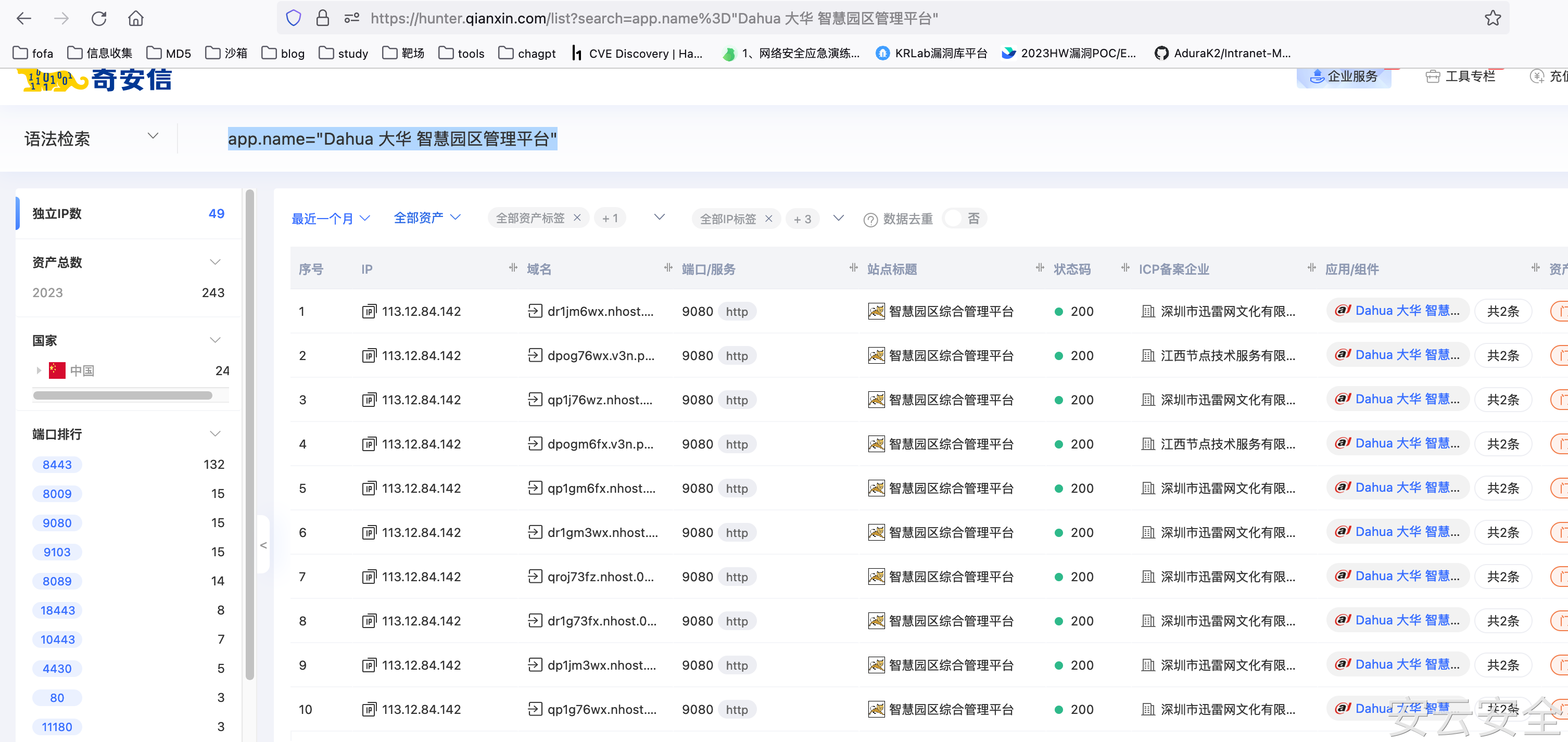Open the 信息收集 bookmarks folder
The height and width of the screenshot is (742, 1568).
pos(100,54)
